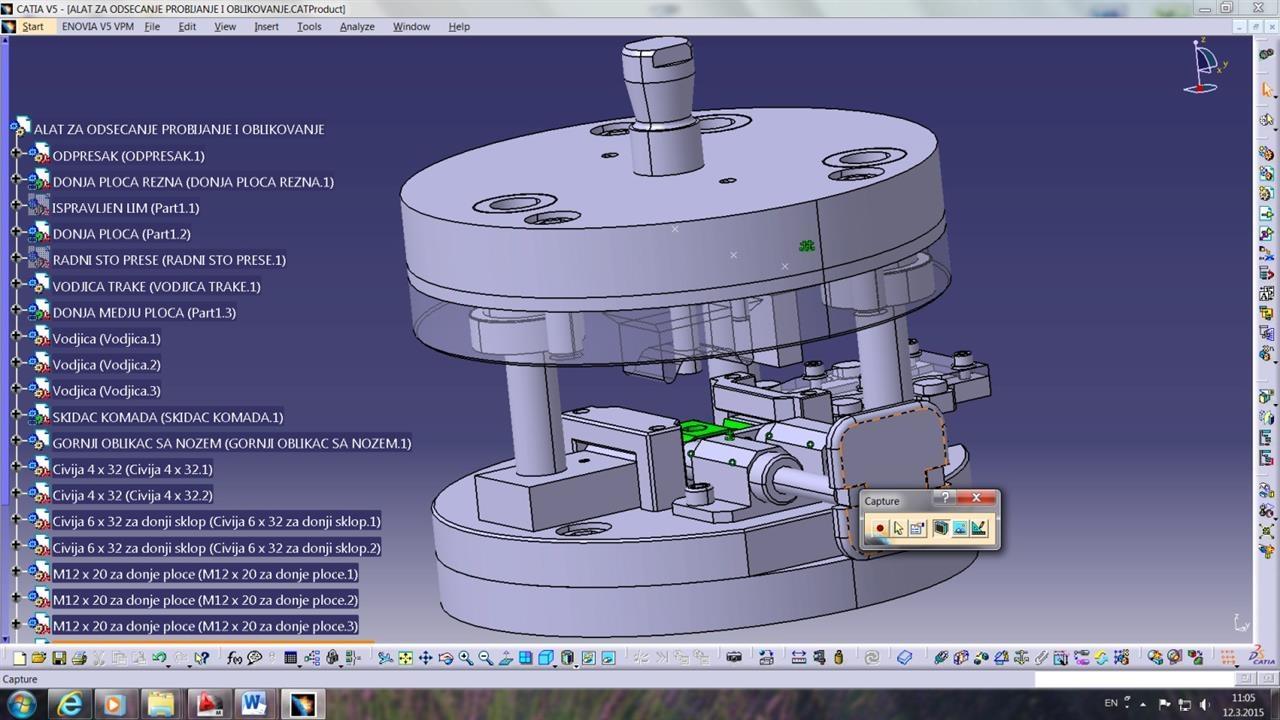Screen dimensions: 1280x720
Task: Click the Multi-View icon
Action: pyautogui.click(x=525, y=658)
